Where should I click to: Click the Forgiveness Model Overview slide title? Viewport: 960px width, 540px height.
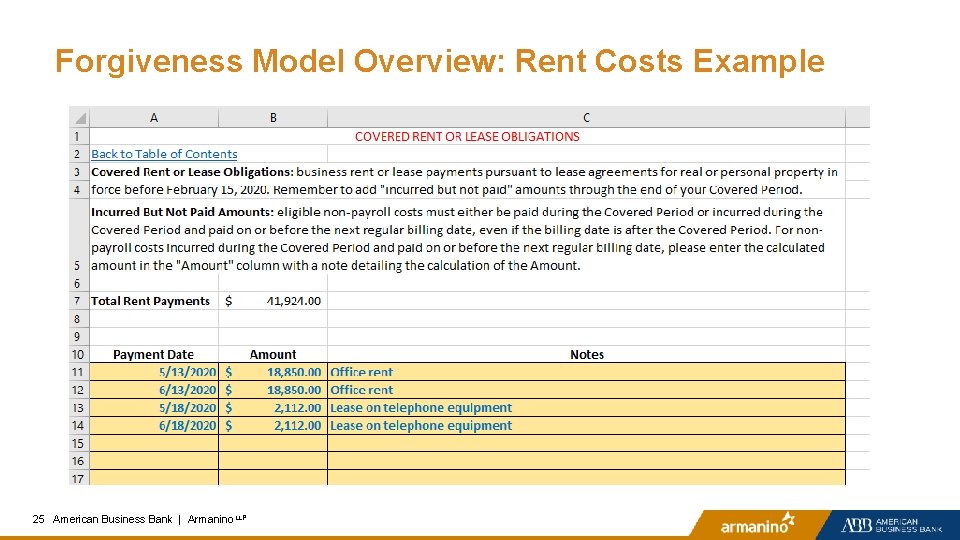point(440,61)
